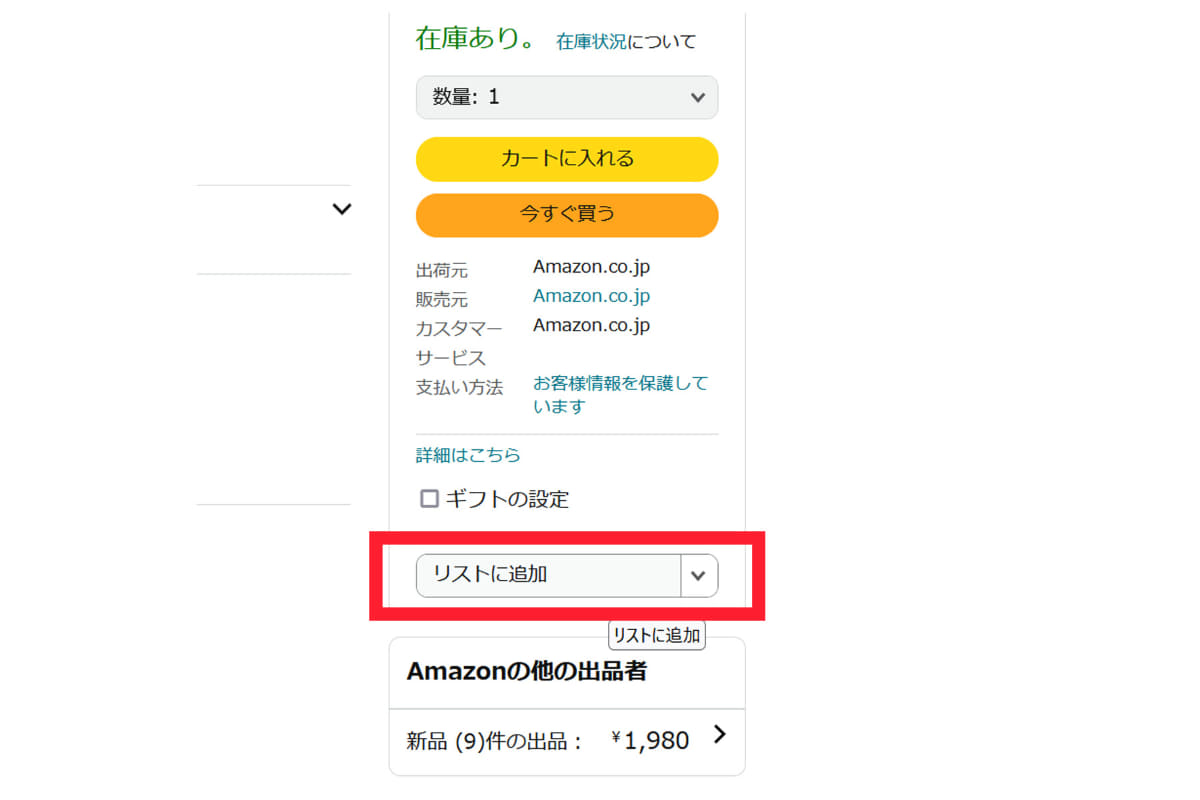
Task: Click the 支払い方法 label
Action: click(x=459, y=387)
